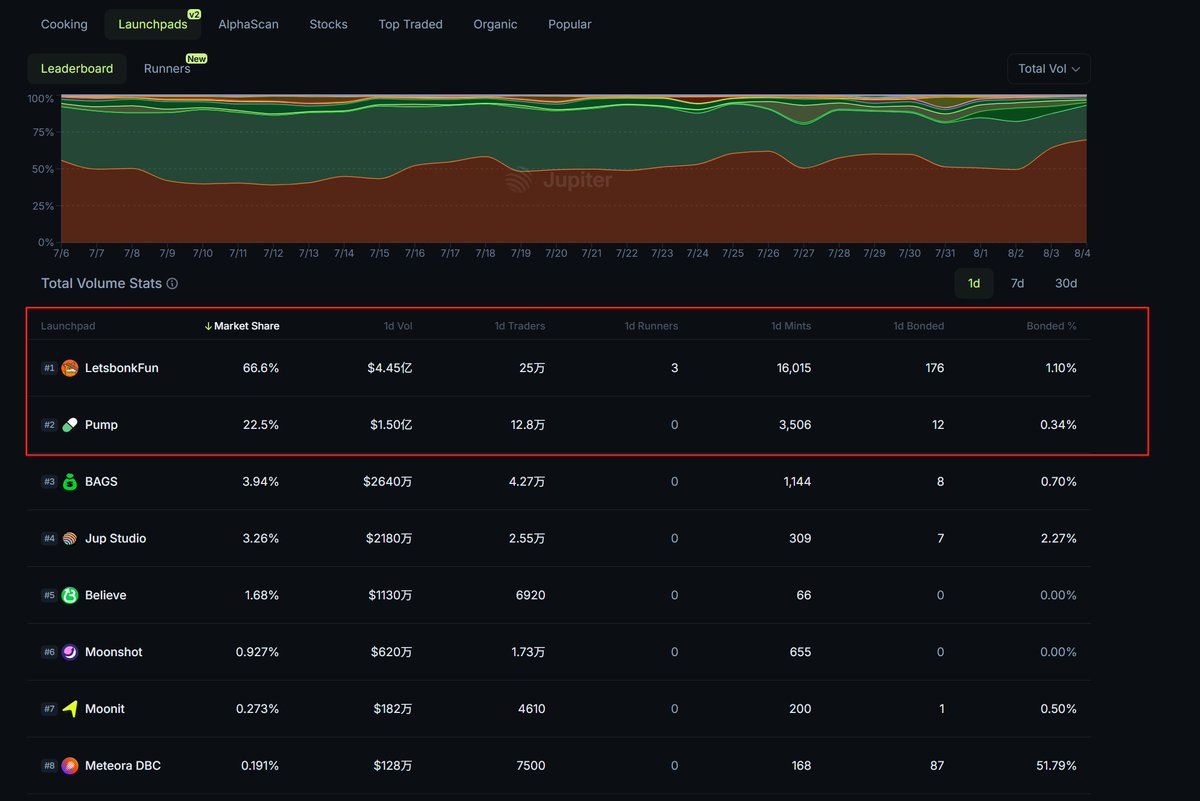Sort by the Market Share column header
1200x801 pixels.
(x=246, y=326)
